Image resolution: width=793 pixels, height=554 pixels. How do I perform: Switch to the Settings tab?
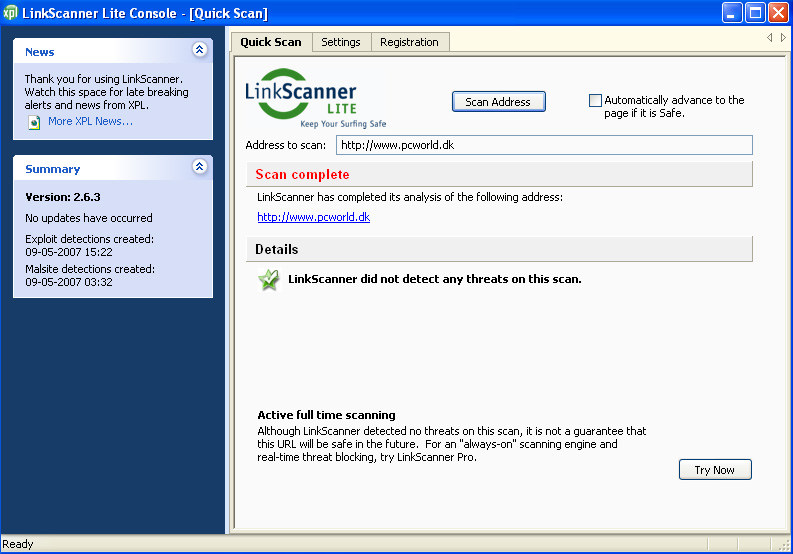(x=341, y=42)
